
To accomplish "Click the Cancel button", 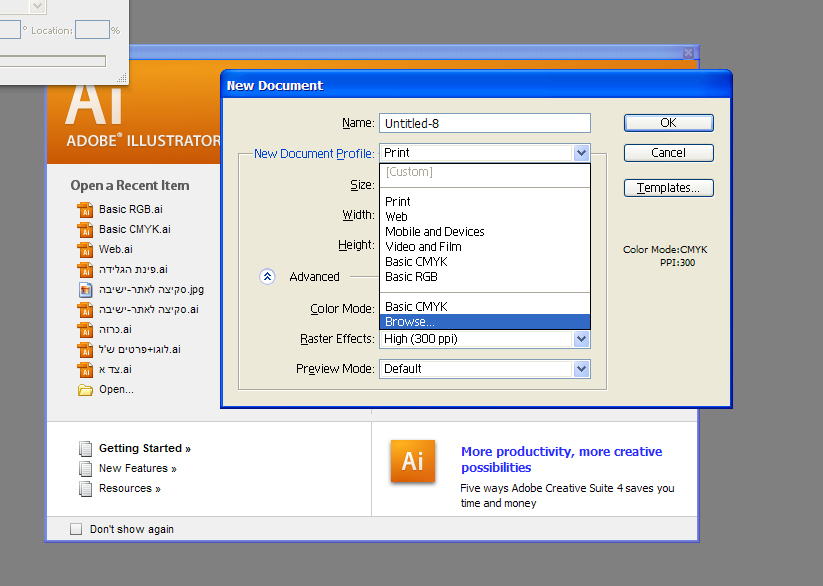I will 668,153.
